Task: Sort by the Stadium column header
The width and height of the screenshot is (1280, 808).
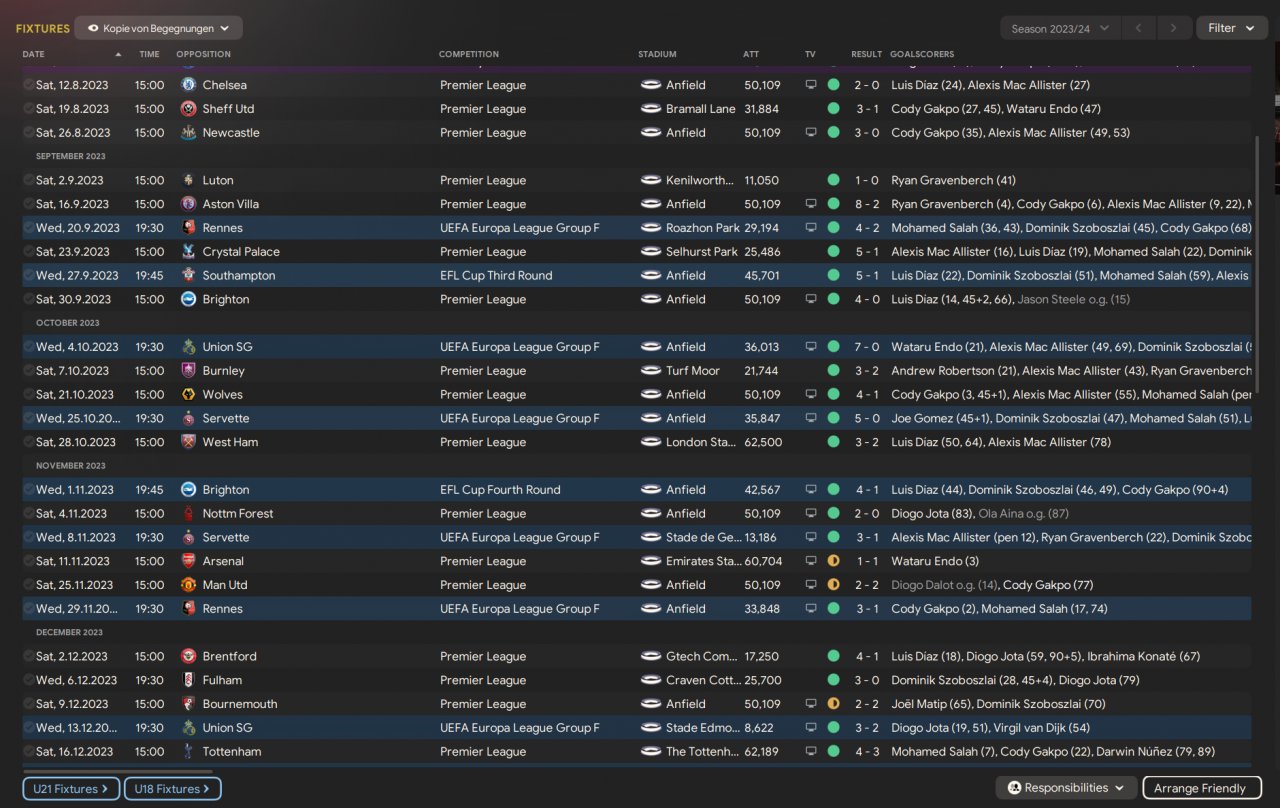Action: tap(657, 54)
